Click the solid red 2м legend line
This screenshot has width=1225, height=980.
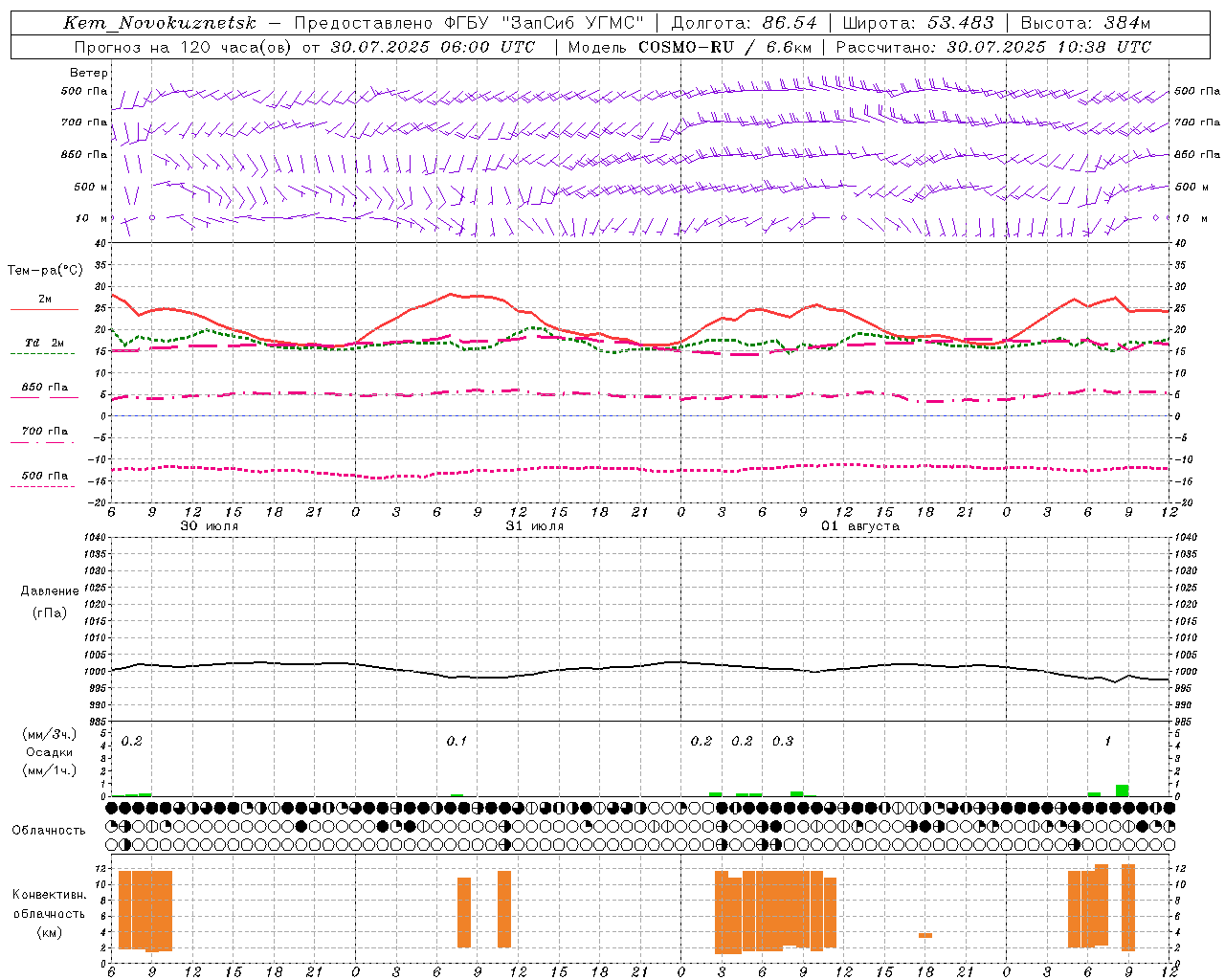44,310
